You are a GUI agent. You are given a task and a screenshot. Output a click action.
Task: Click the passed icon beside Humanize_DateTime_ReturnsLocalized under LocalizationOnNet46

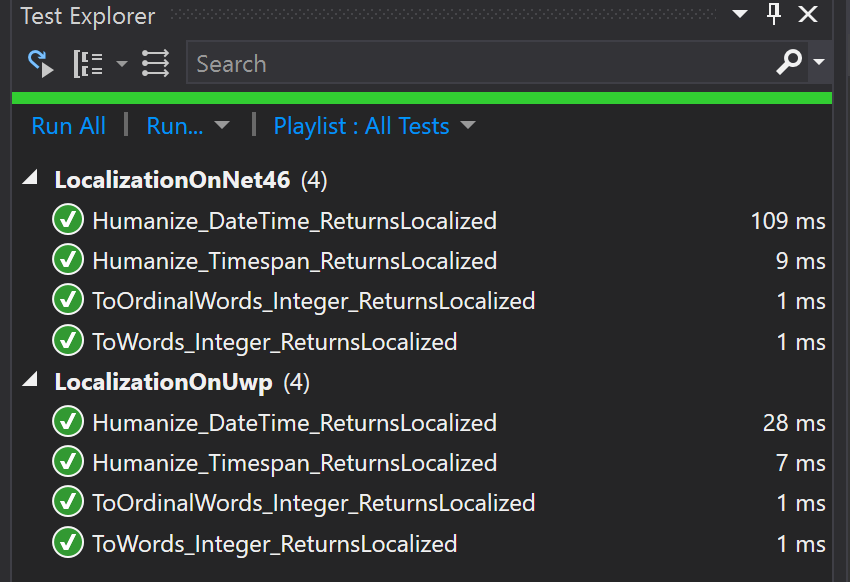(x=66, y=220)
